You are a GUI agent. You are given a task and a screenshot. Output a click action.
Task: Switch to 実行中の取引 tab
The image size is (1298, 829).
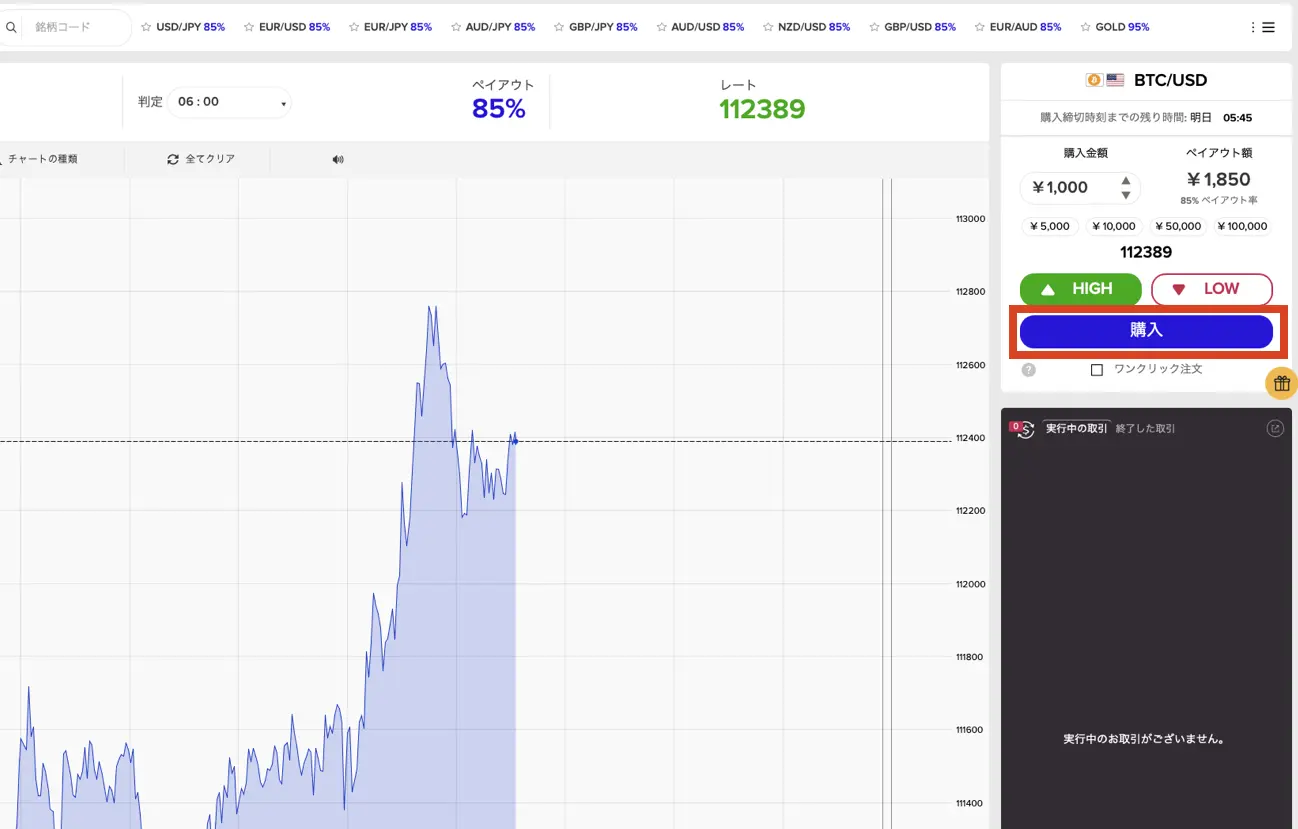(1076, 428)
